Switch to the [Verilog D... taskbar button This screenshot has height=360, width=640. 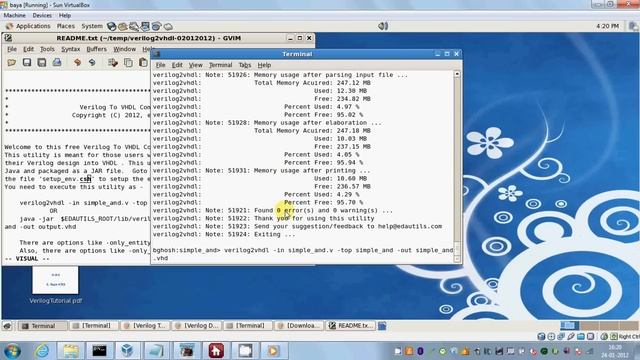tap(196, 326)
